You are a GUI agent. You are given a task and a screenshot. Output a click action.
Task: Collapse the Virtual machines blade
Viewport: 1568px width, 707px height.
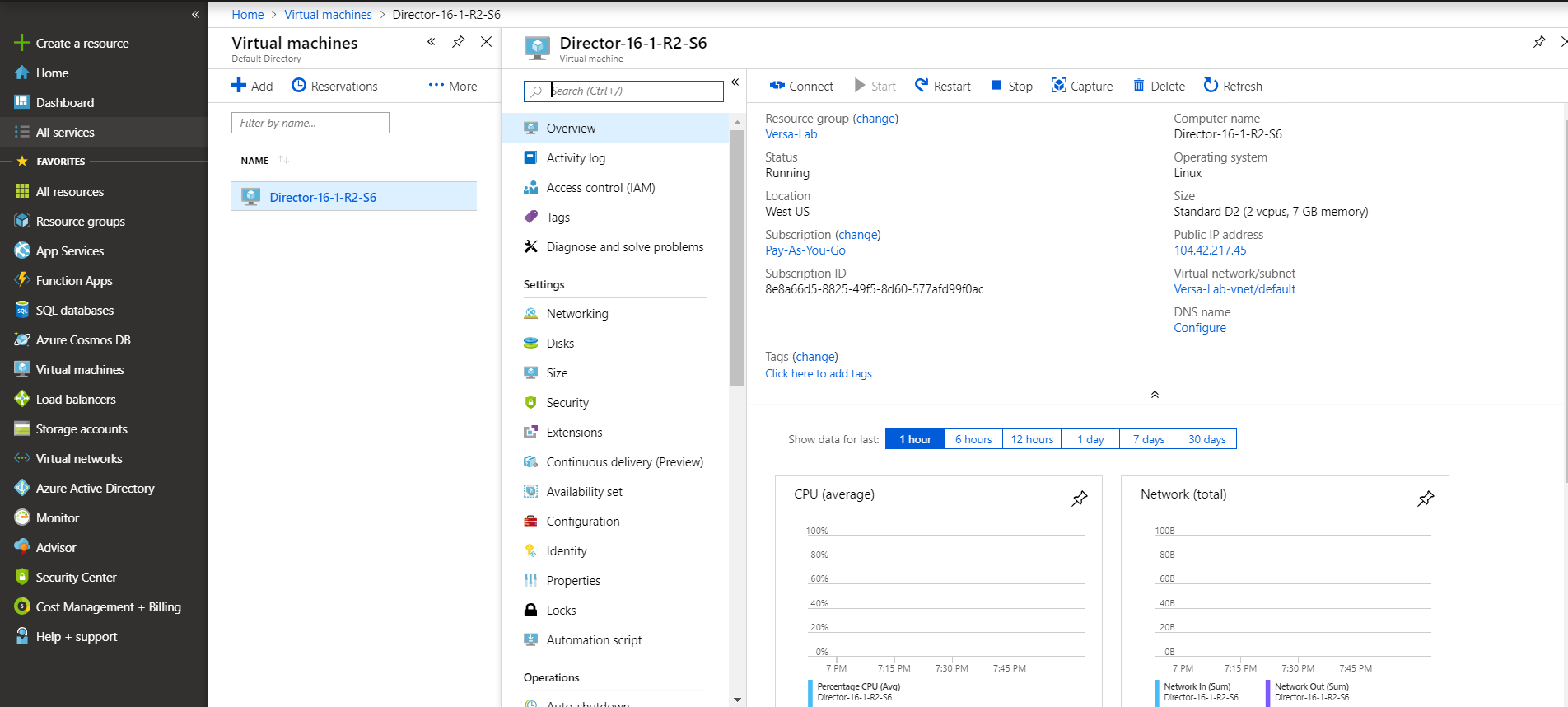[431, 42]
